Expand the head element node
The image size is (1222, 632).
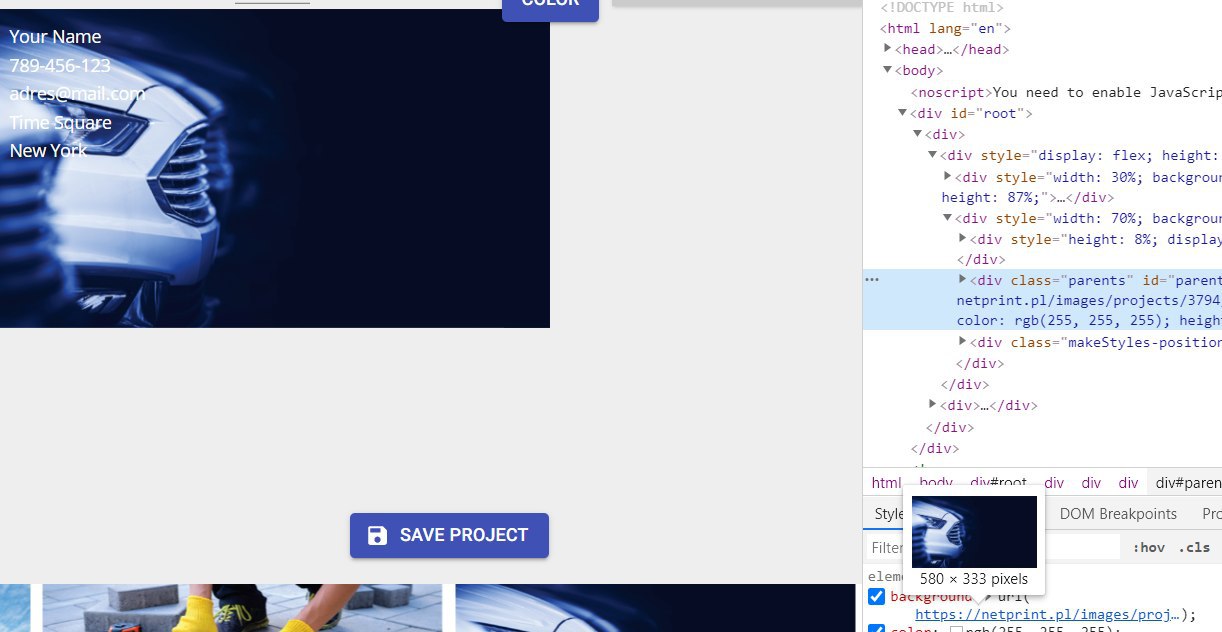(888, 48)
